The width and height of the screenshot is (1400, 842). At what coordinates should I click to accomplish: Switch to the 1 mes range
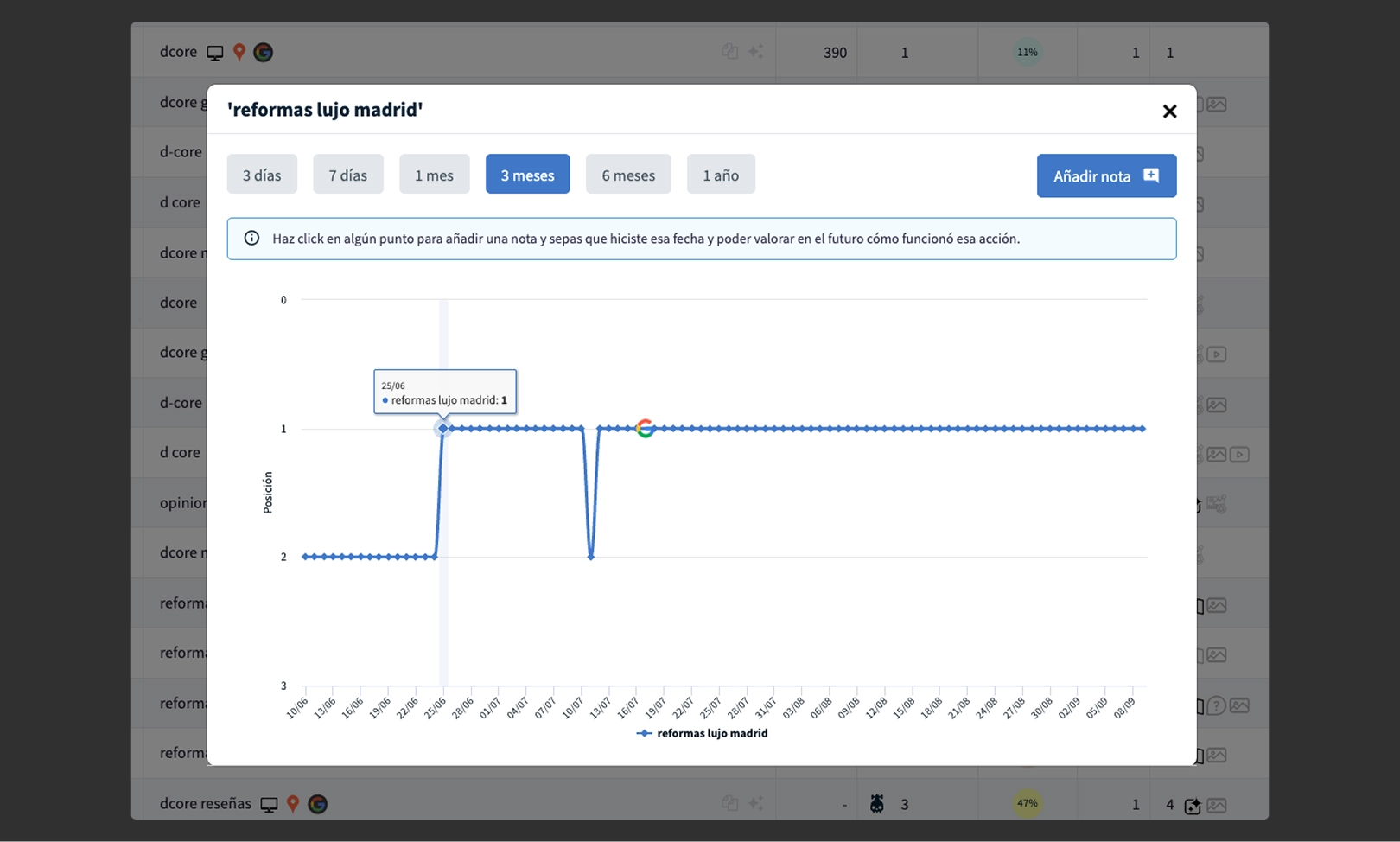click(x=434, y=175)
